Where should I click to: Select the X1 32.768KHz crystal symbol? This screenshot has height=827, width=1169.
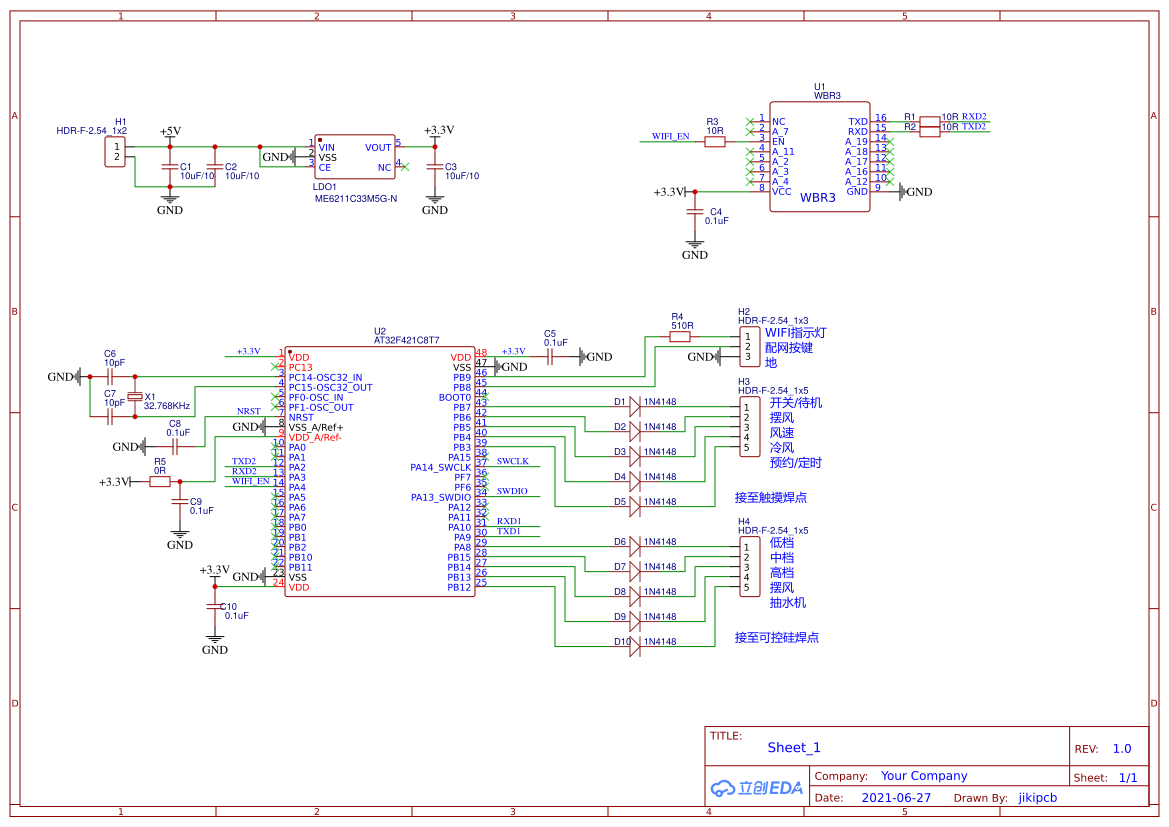(136, 397)
